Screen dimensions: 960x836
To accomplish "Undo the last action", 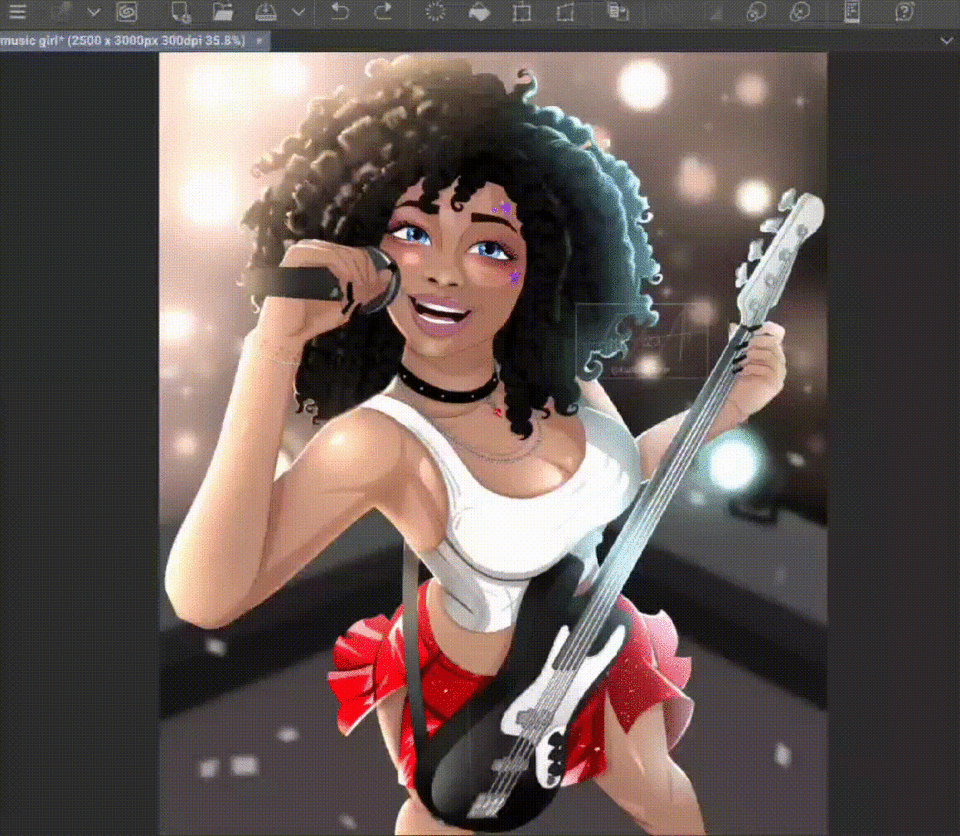I will 340,12.
